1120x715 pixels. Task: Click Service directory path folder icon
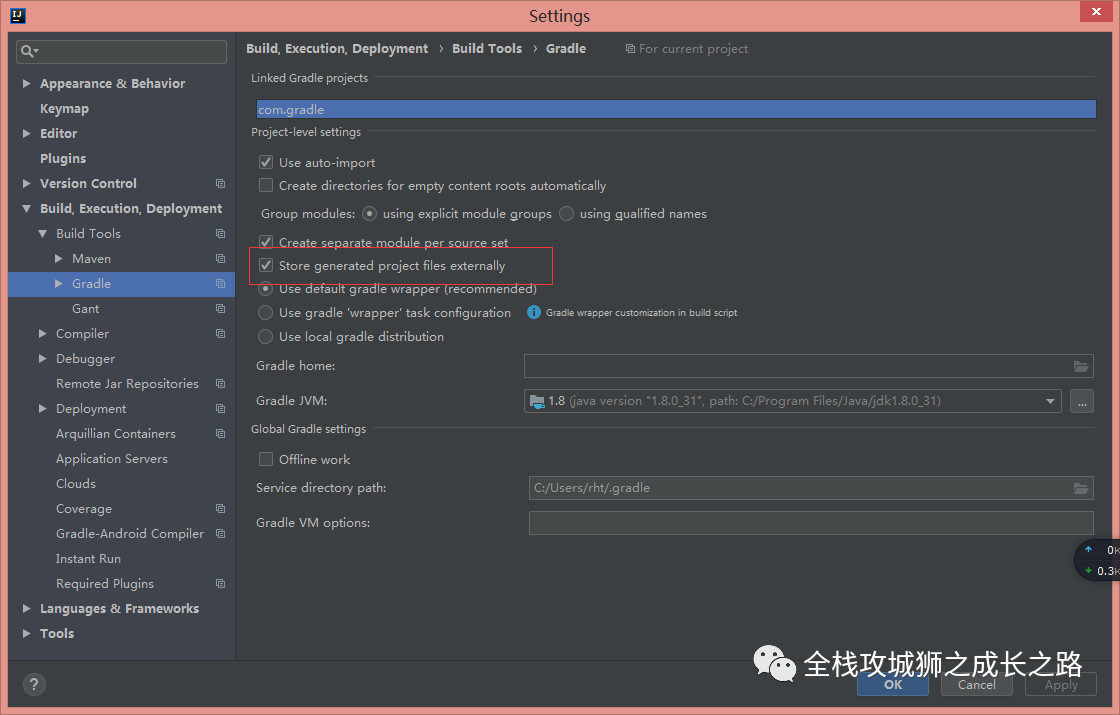pos(1081,488)
